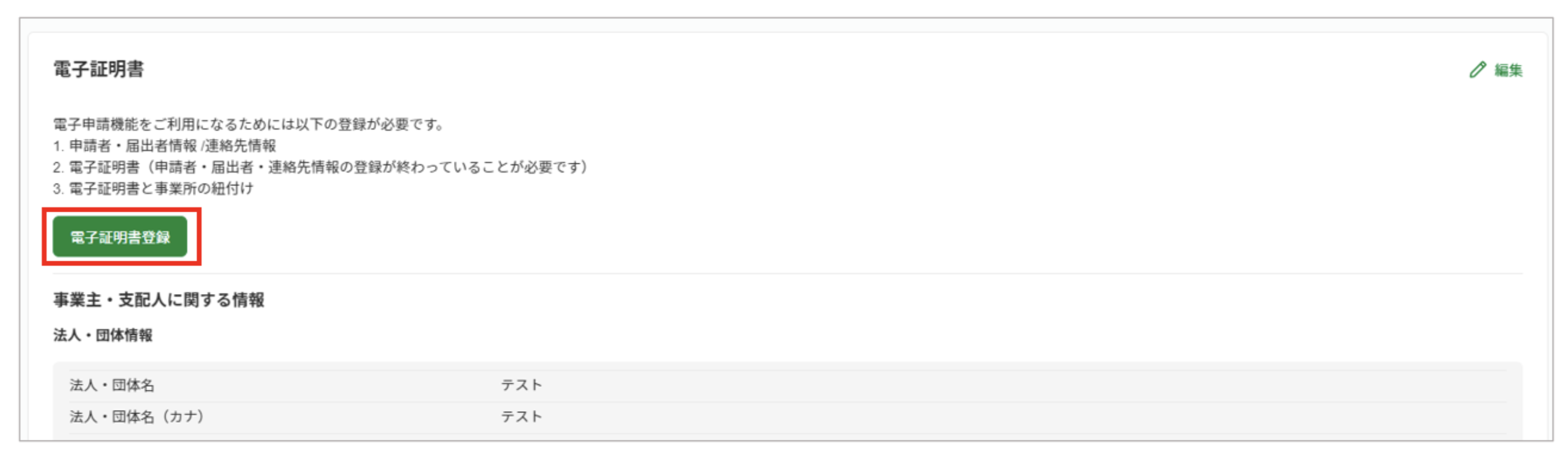This screenshot has width=1568, height=462.
Task: Select 申請者・届出者情報 text in step 1
Action: tap(133, 146)
